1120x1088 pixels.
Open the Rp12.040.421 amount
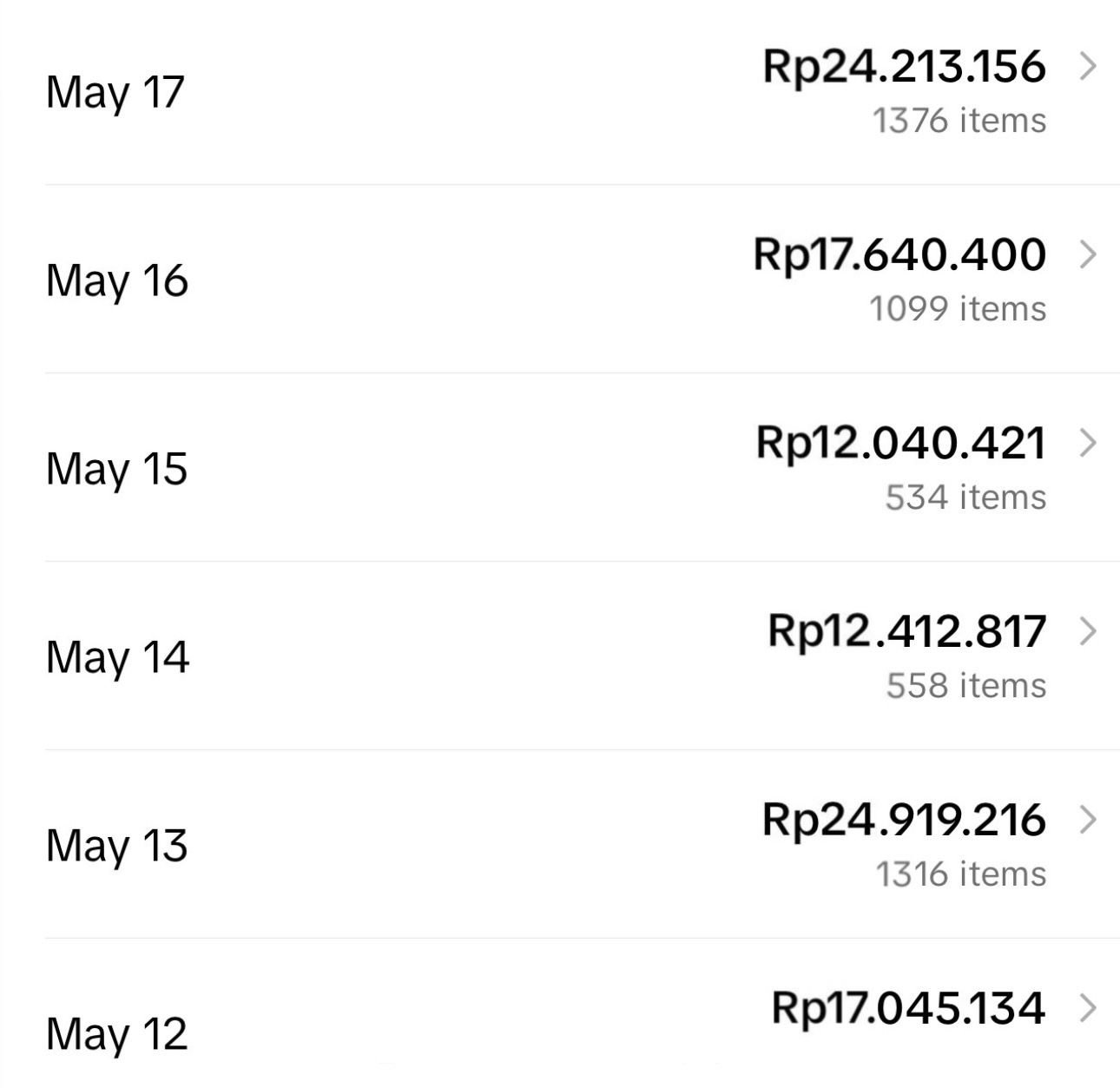(901, 443)
